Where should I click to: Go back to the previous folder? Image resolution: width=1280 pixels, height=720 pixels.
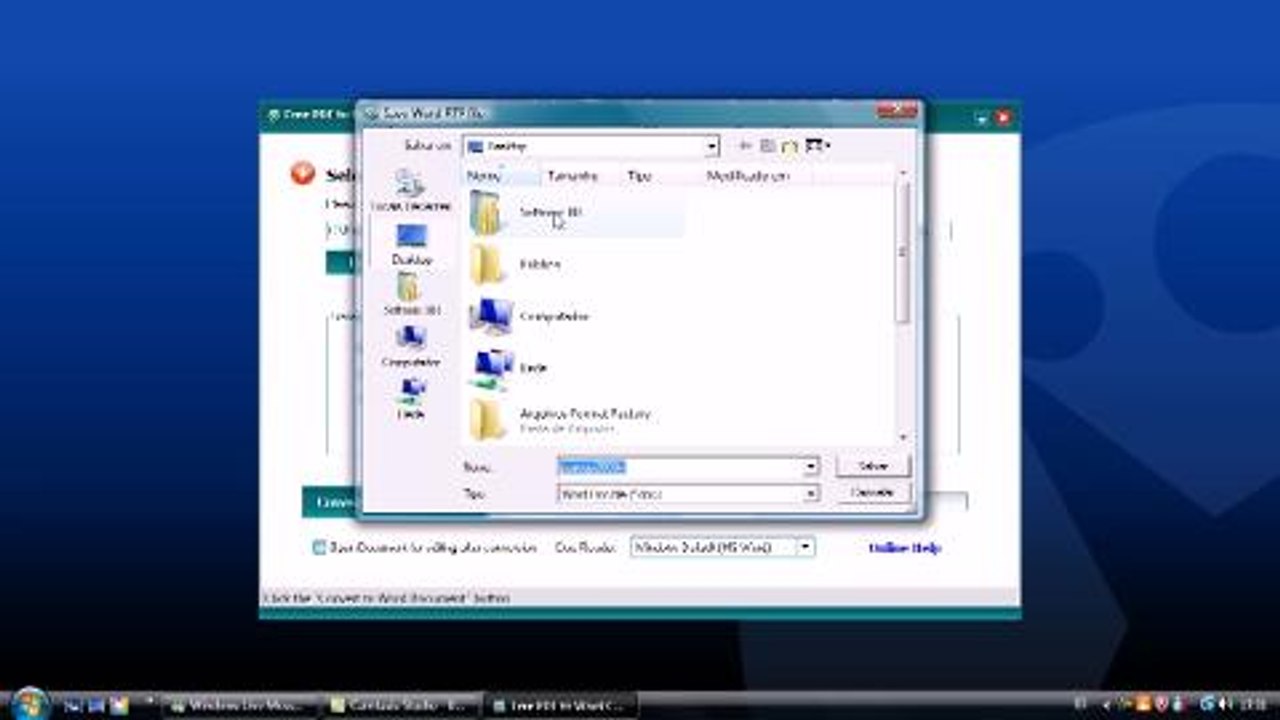pyautogui.click(x=745, y=146)
